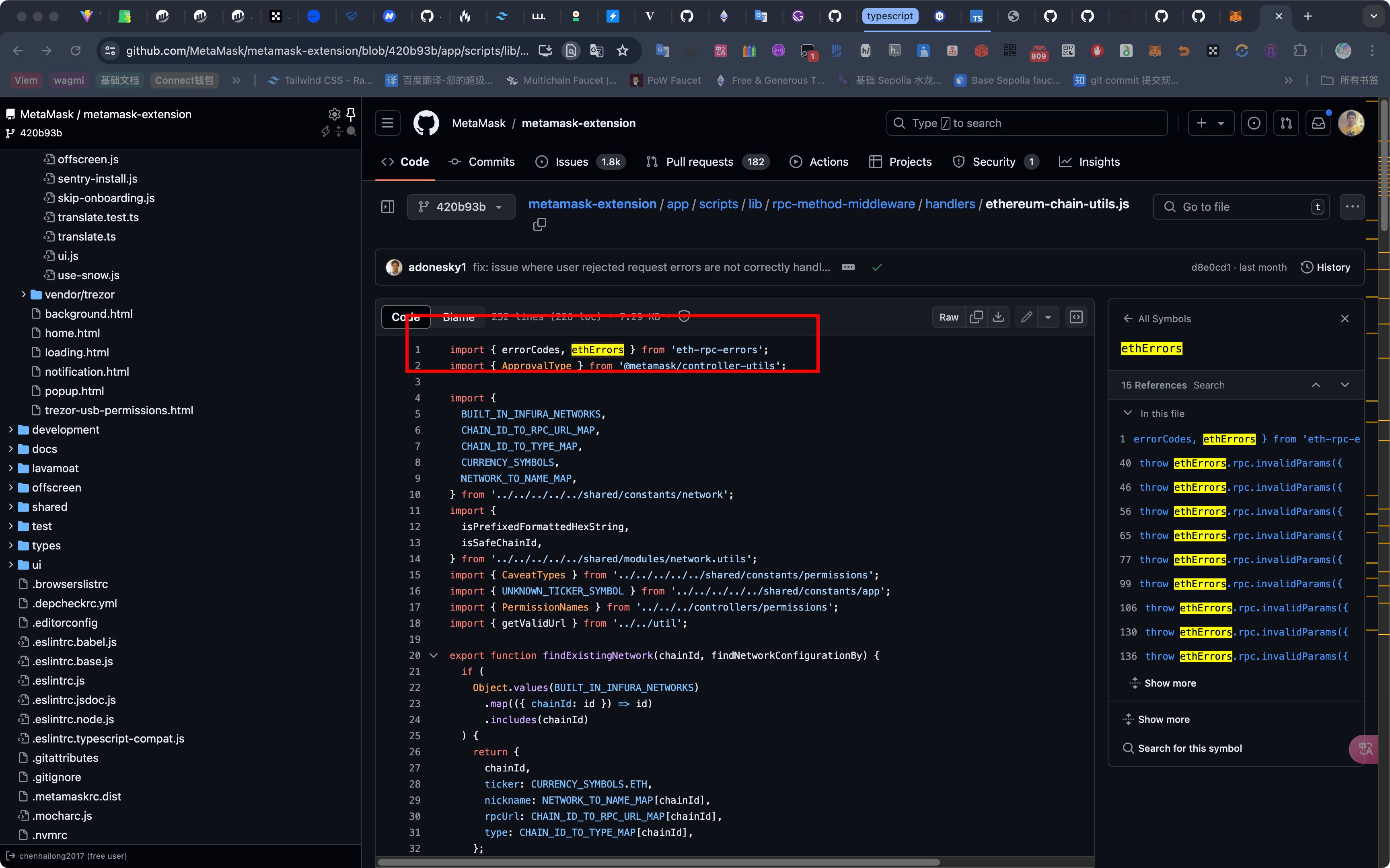The image size is (1390, 868).
Task: Open the GitHub hamburger navigation menu
Action: (x=388, y=123)
